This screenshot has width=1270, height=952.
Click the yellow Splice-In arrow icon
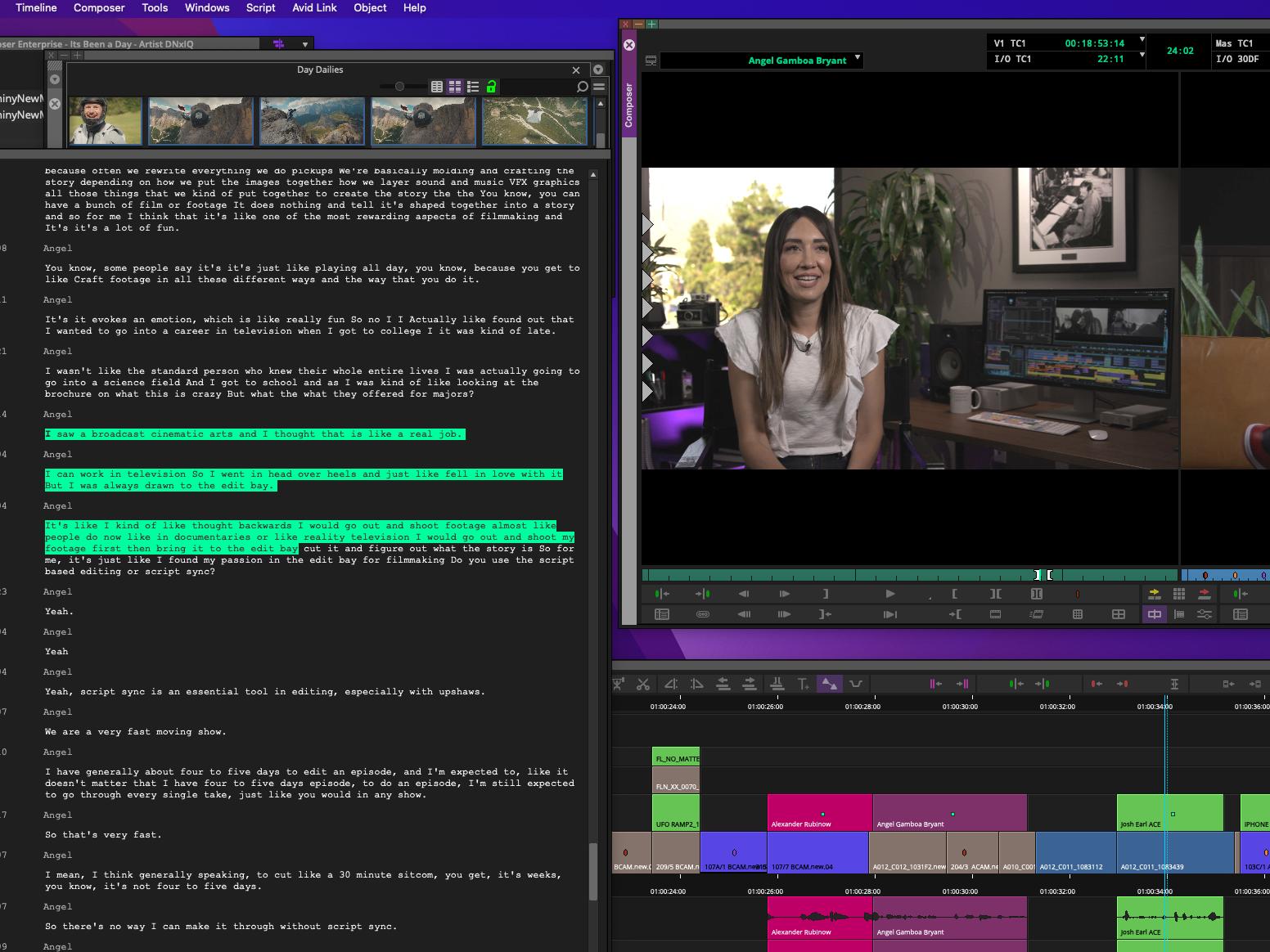[1155, 594]
